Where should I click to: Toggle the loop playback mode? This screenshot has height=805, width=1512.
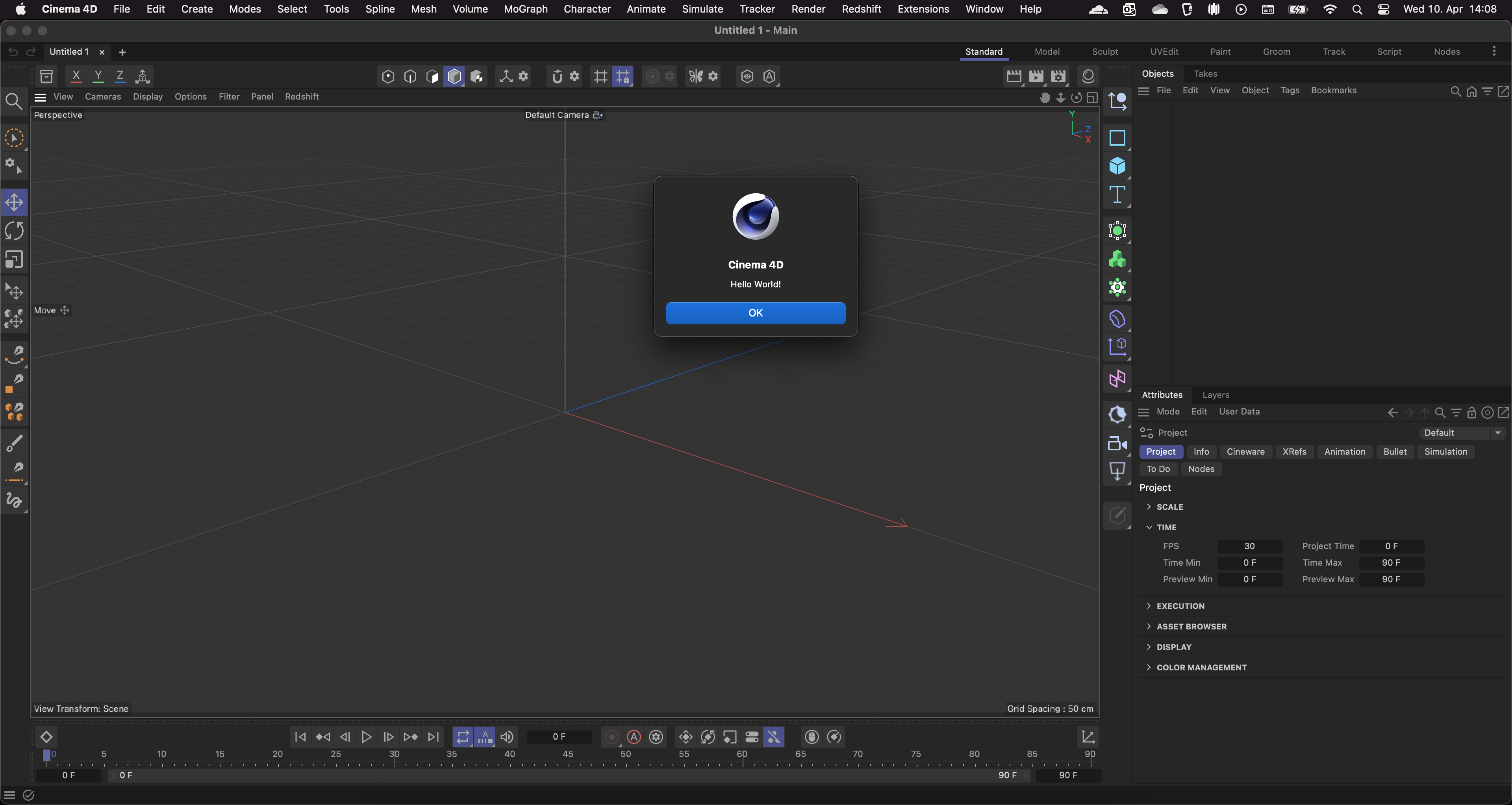[x=463, y=737]
